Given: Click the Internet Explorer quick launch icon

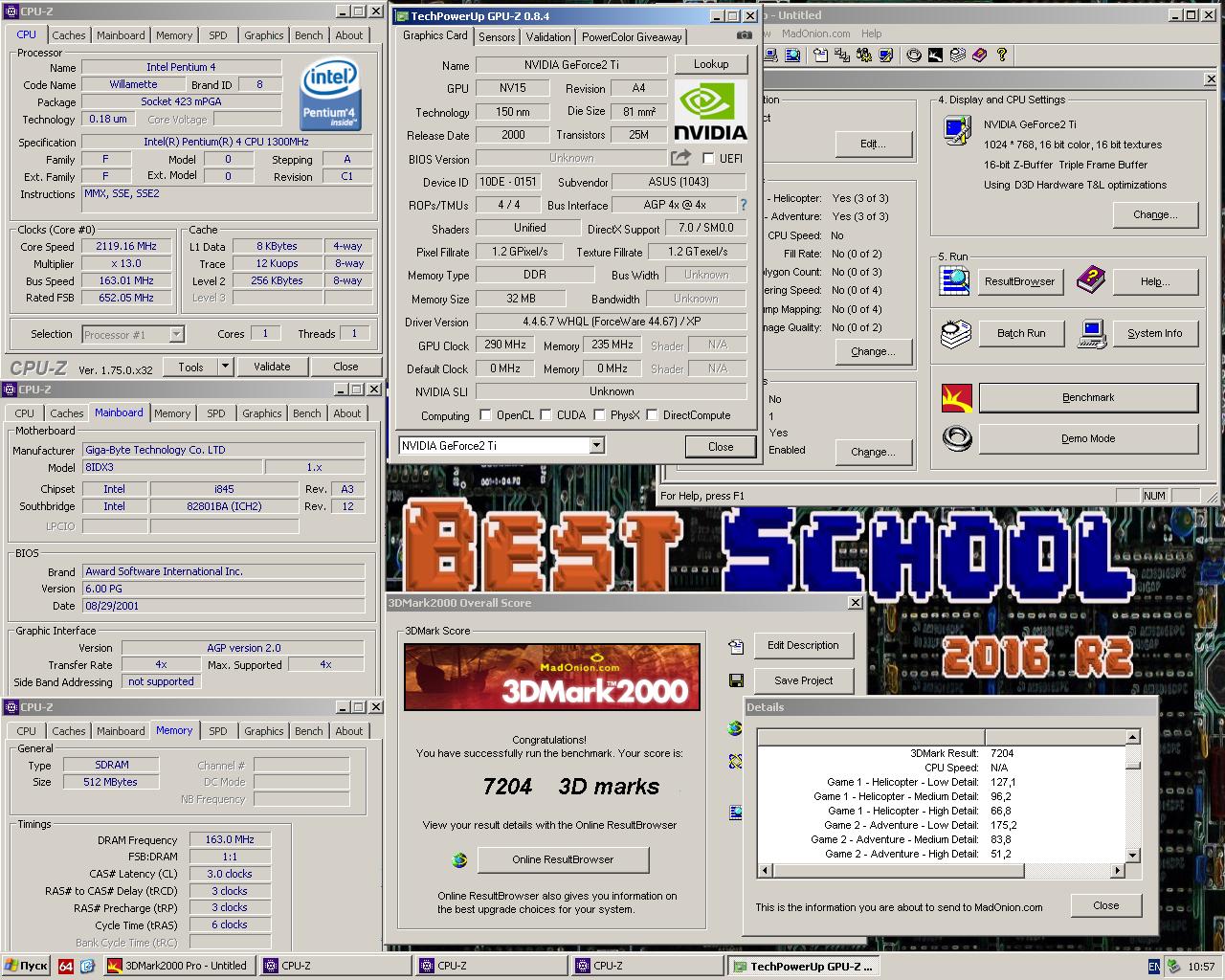Looking at the screenshot, I should [x=87, y=966].
